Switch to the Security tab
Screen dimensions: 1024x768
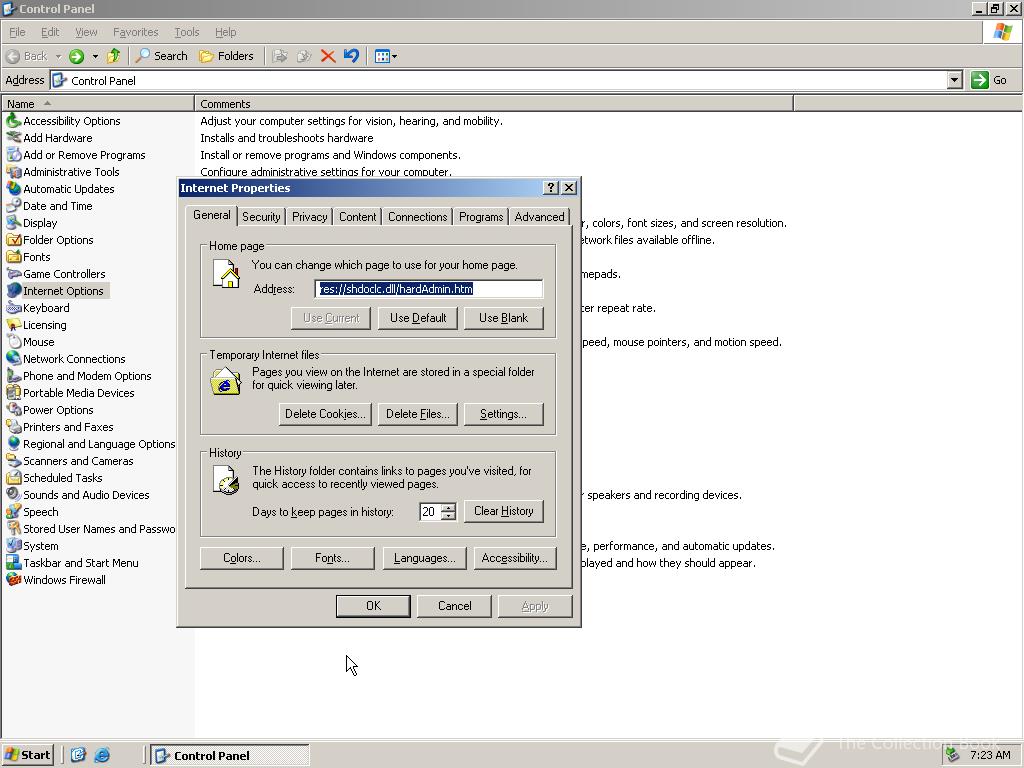[261, 217]
